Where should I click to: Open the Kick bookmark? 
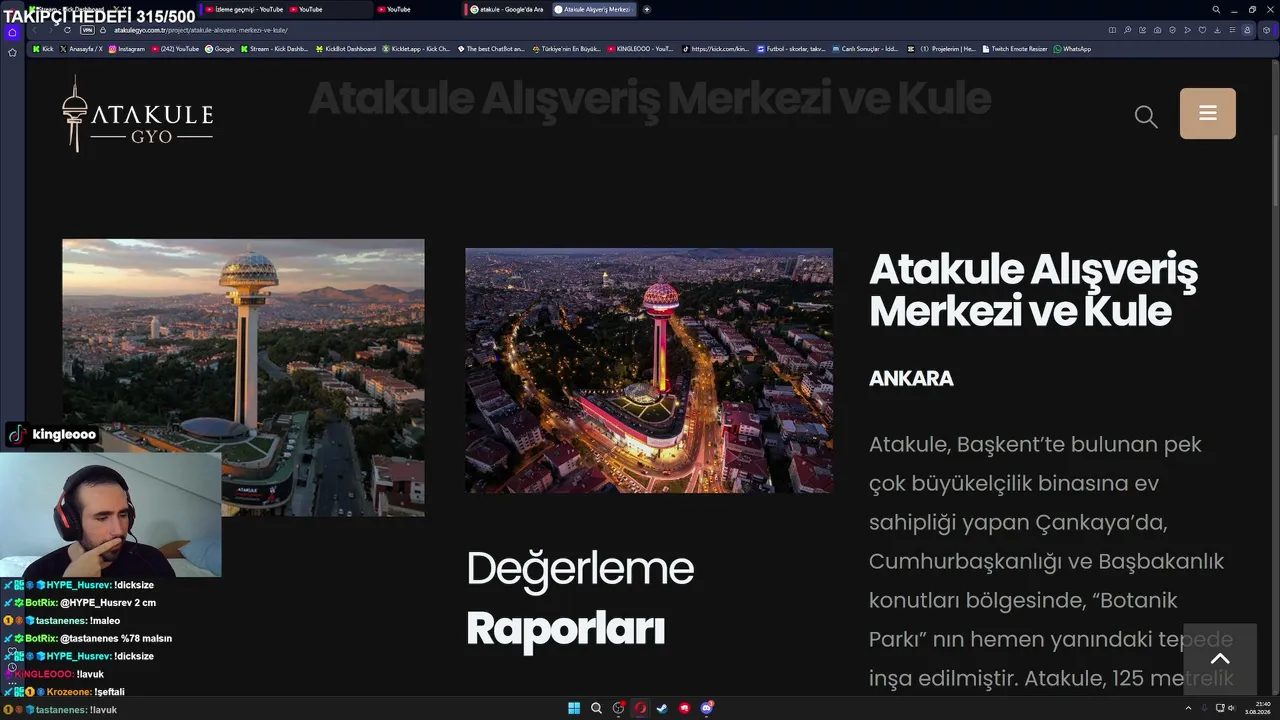(43, 49)
